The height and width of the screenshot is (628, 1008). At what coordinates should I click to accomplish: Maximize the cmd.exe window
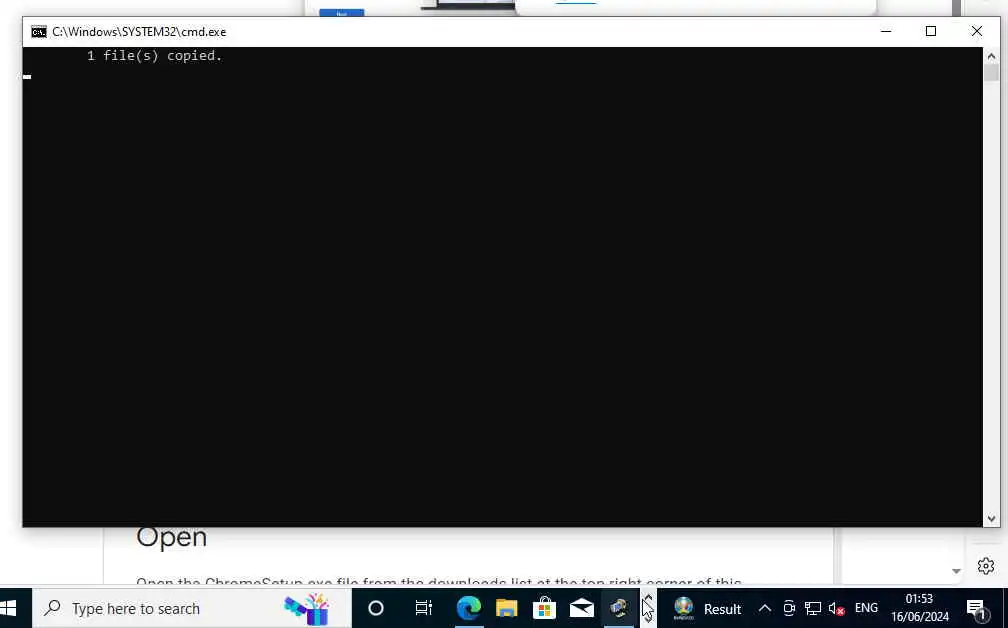click(930, 31)
